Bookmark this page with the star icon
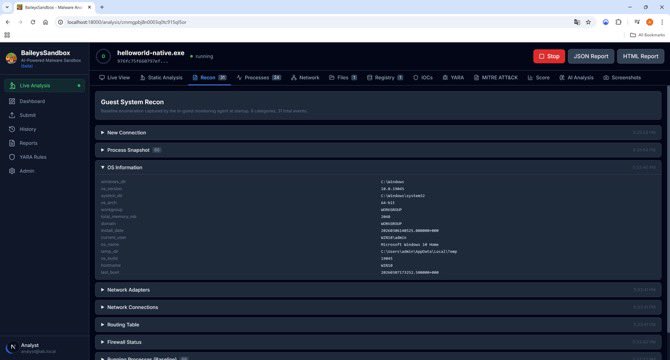Image resolution: width=670 pixels, height=360 pixels. pyautogui.click(x=588, y=22)
